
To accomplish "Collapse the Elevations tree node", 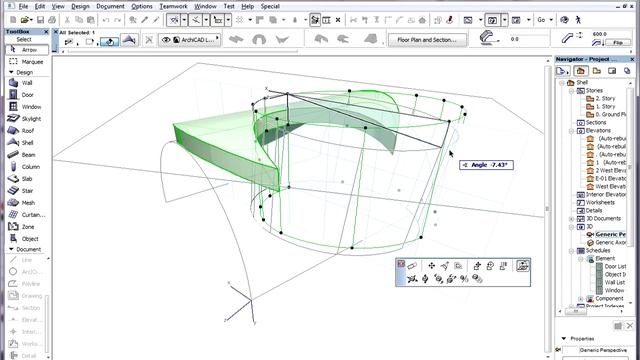I will coord(572,131).
